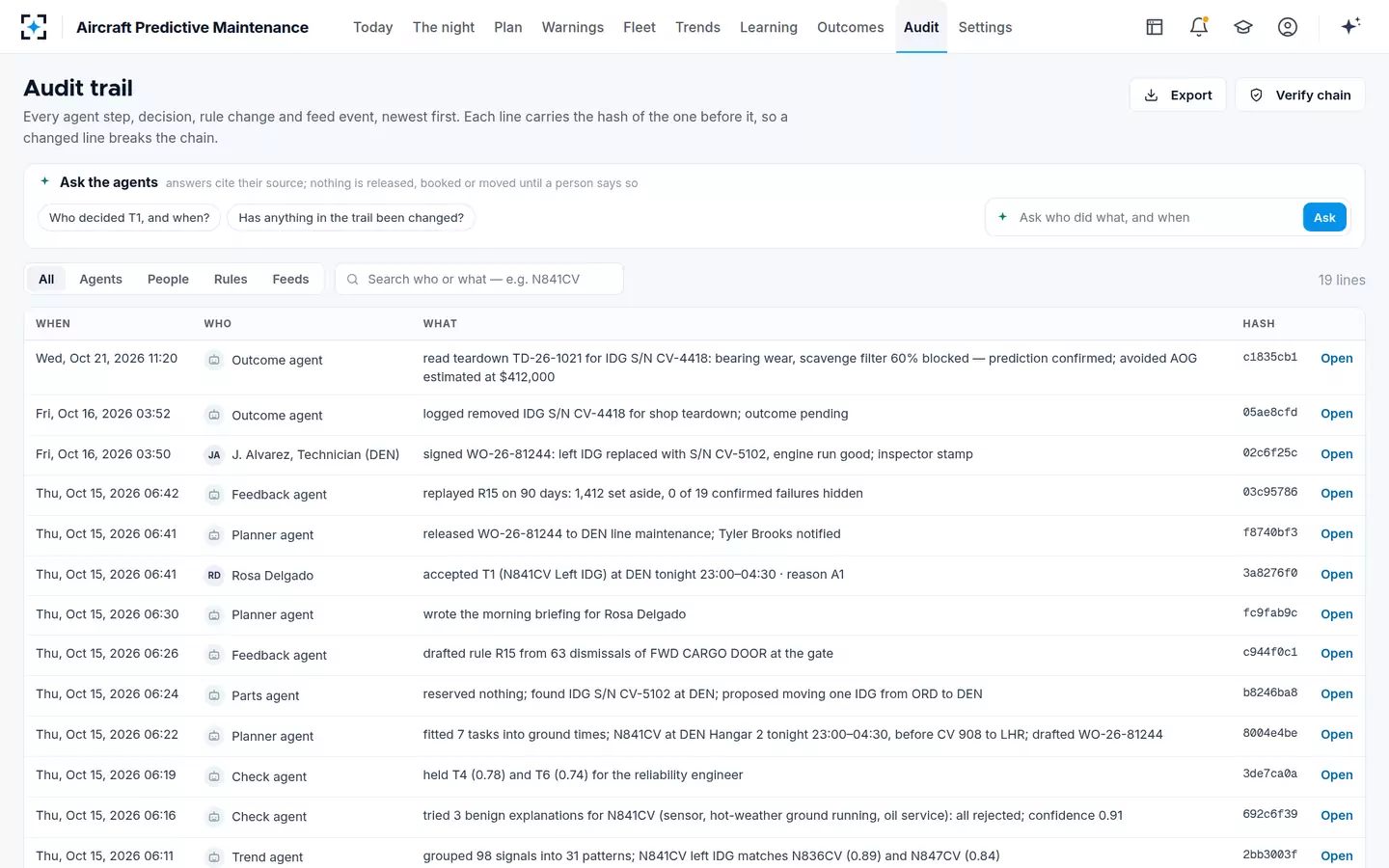Click the agent icon on the 06:19 Check agent row

coord(214,776)
